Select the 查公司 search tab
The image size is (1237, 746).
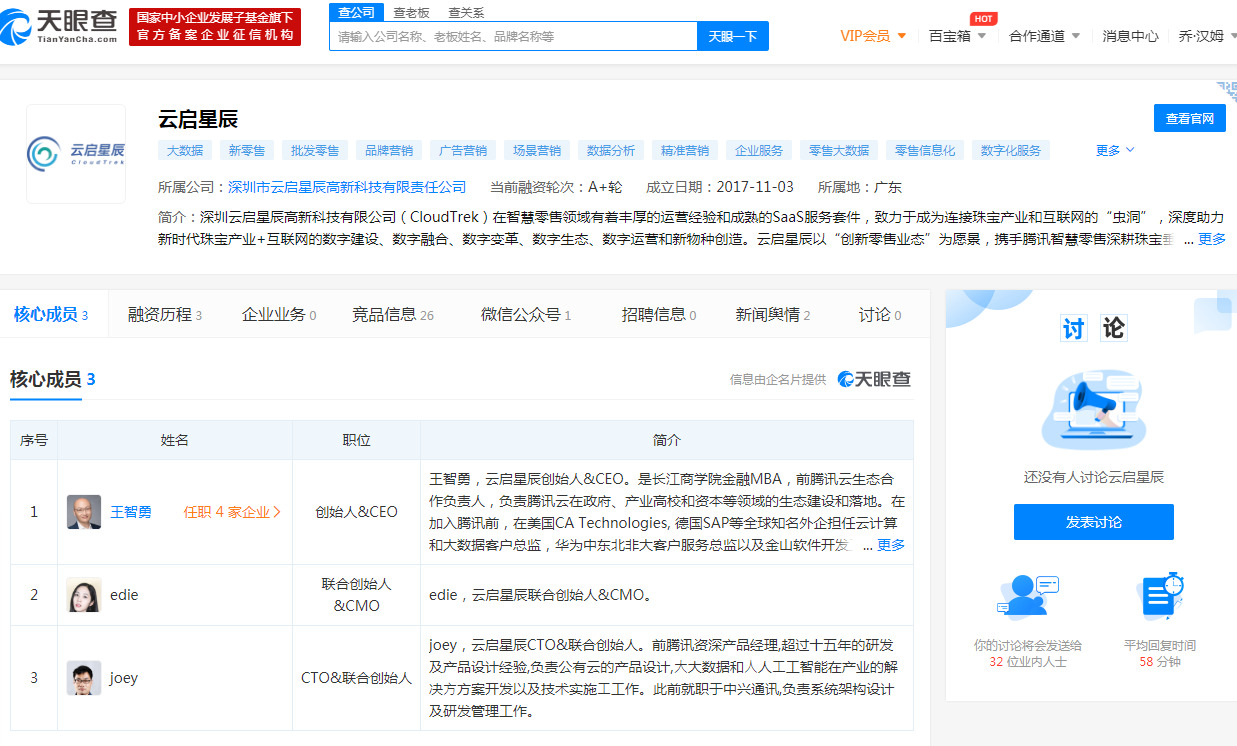pos(356,12)
